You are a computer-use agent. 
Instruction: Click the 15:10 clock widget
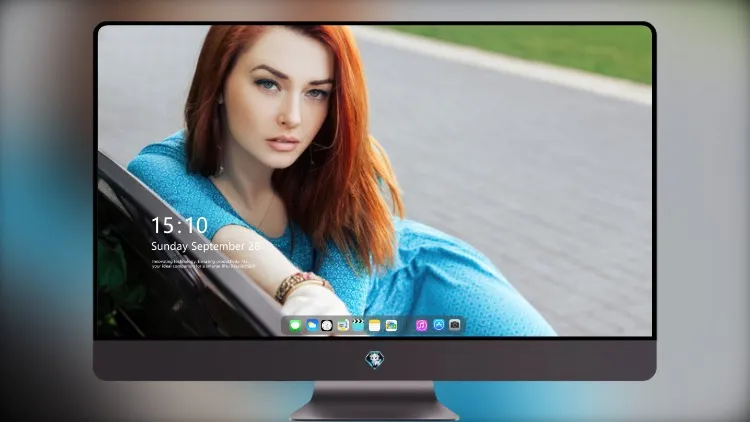[179, 225]
